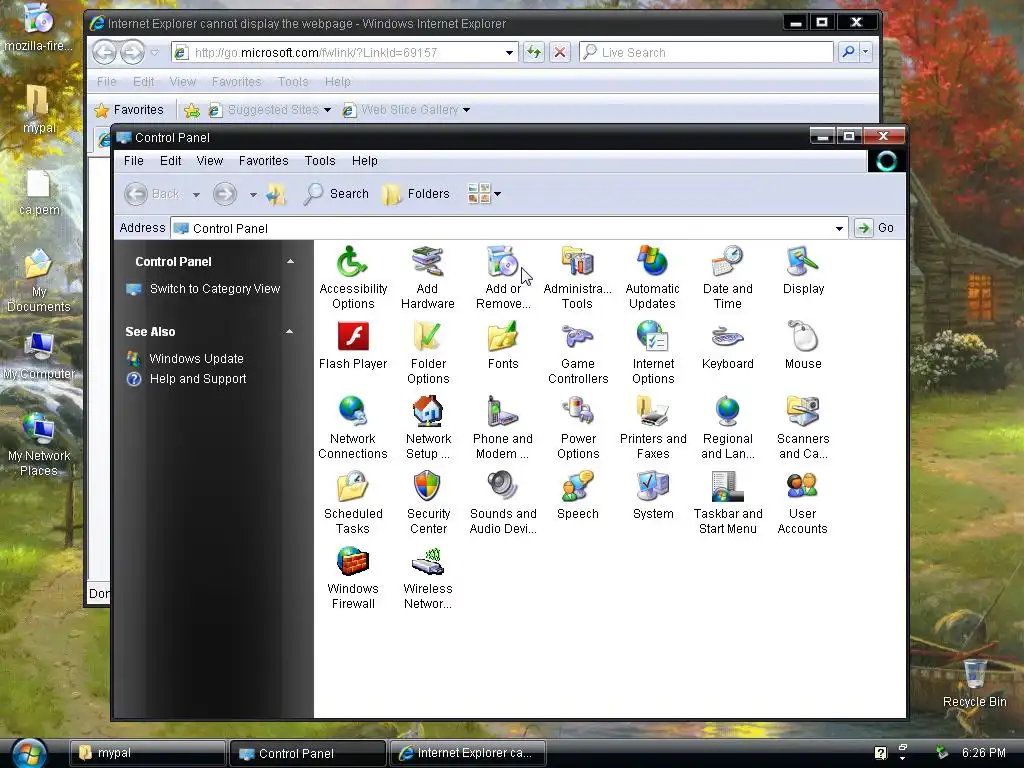Open Game Controllers icon
The width and height of the screenshot is (1024, 768).
click(578, 352)
